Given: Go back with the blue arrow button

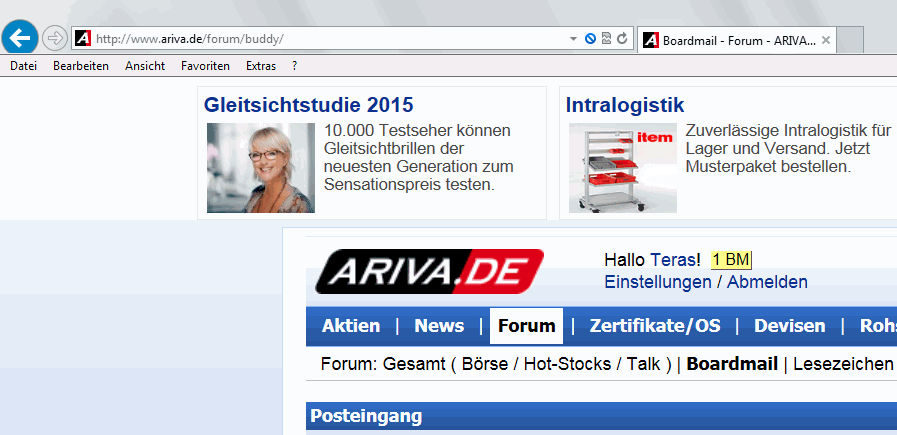Looking at the screenshot, I should pos(20,38).
